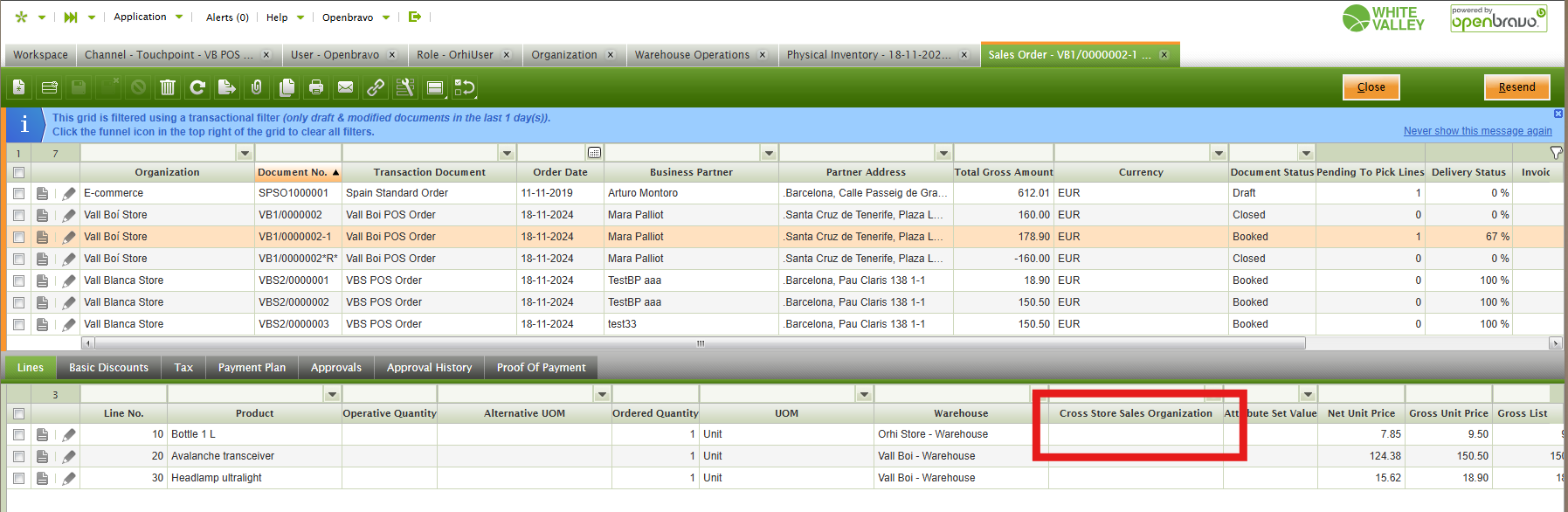
Task: Click Never show this message again
Action: point(1477,131)
